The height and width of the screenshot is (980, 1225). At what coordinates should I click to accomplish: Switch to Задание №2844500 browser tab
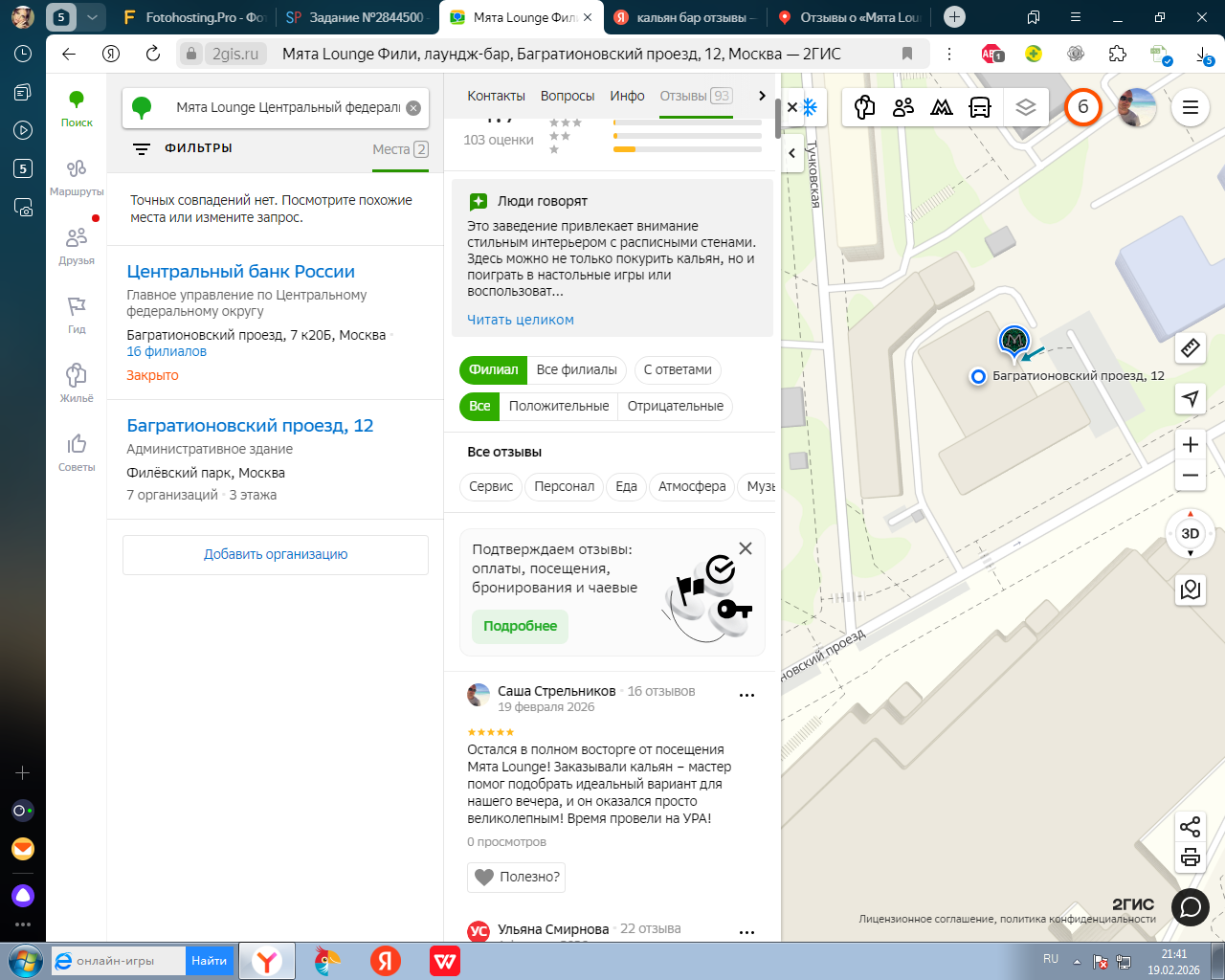(356, 17)
